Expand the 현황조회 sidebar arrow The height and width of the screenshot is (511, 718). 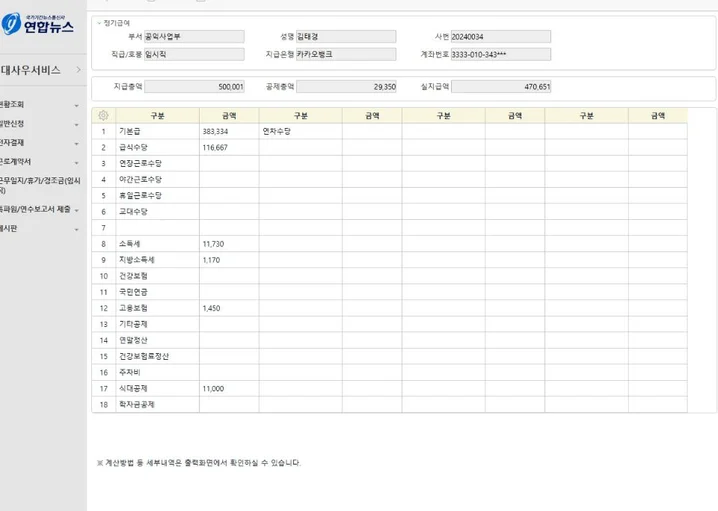pos(76,104)
